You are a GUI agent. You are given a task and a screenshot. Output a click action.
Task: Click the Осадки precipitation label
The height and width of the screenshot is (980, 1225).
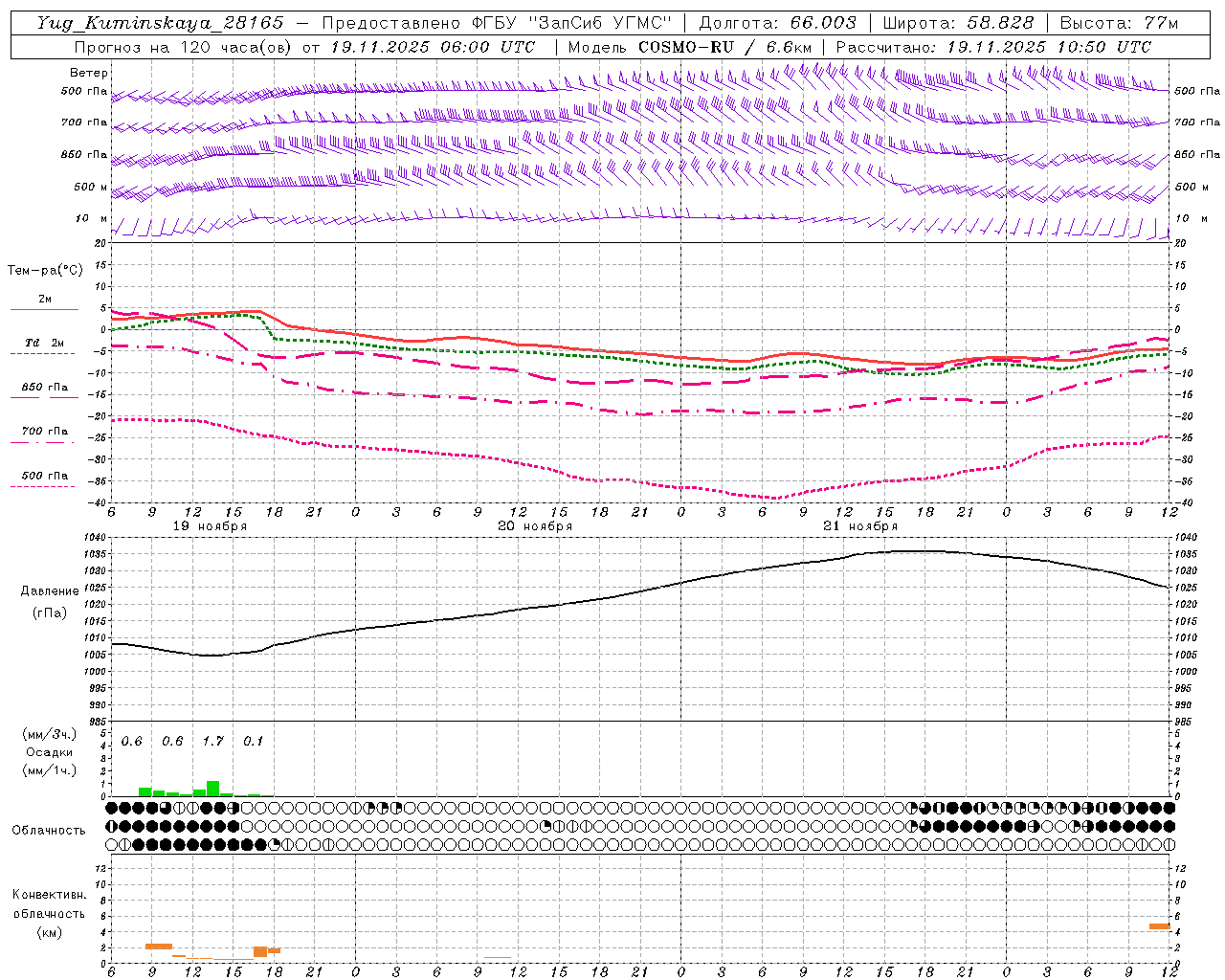[x=50, y=752]
